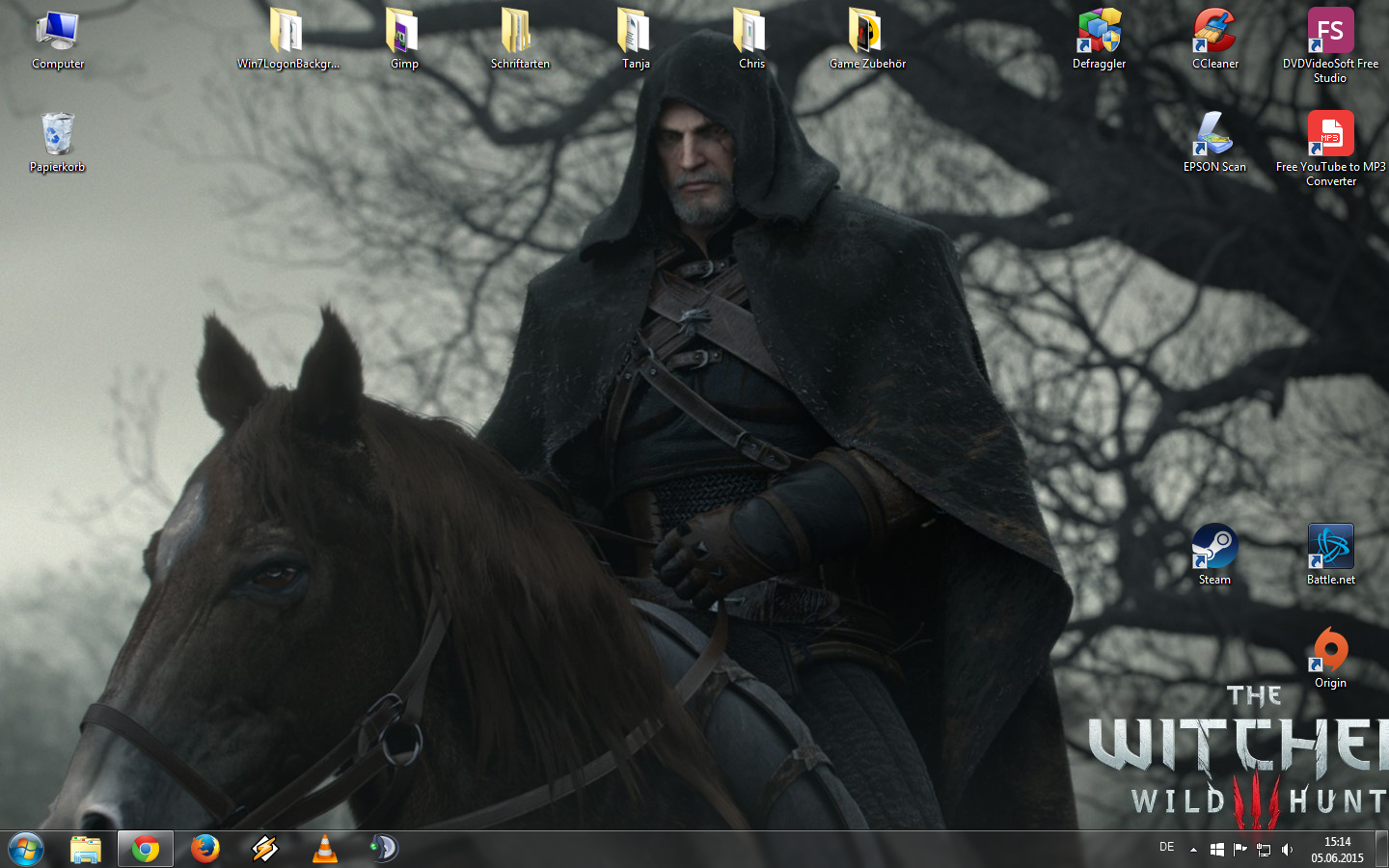
Task: Open the Steam desktop shortcut
Action: click(1214, 548)
